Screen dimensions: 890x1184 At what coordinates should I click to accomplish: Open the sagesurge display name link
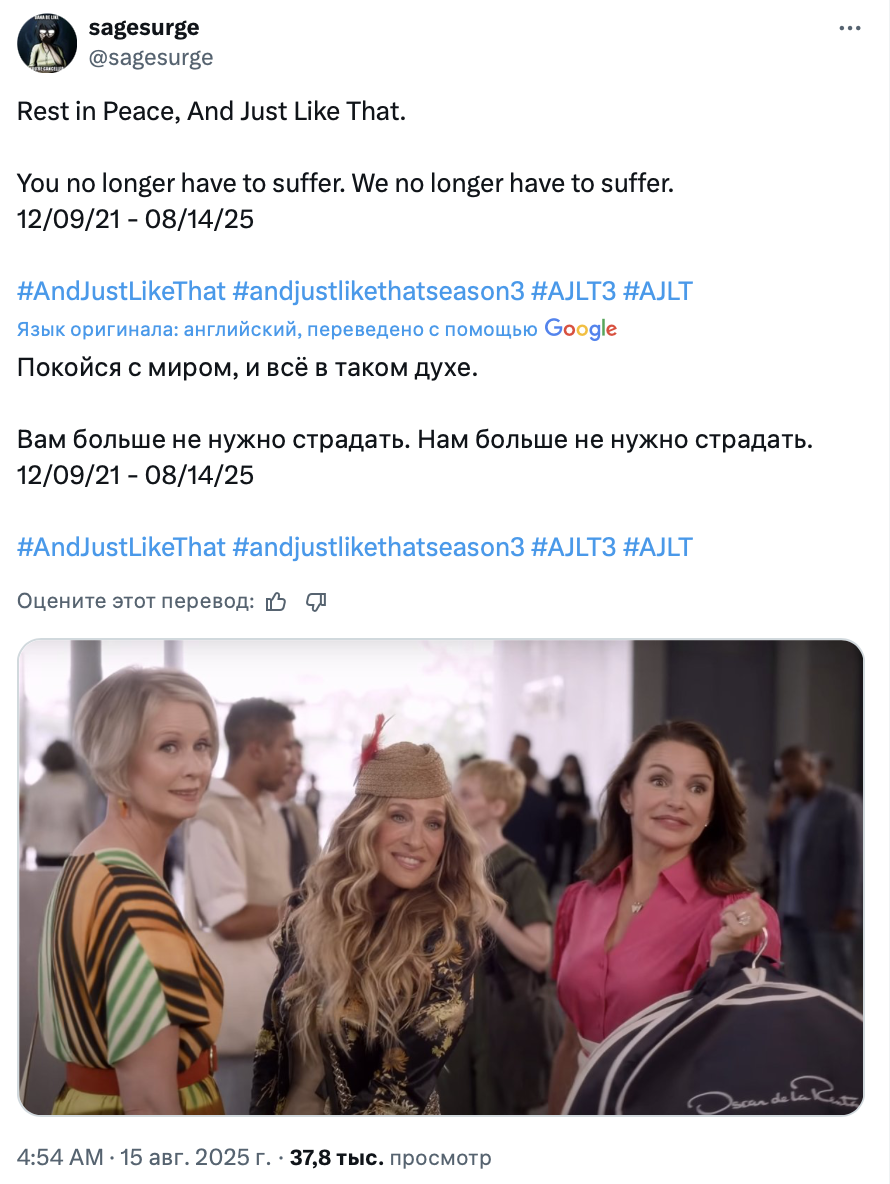144,28
